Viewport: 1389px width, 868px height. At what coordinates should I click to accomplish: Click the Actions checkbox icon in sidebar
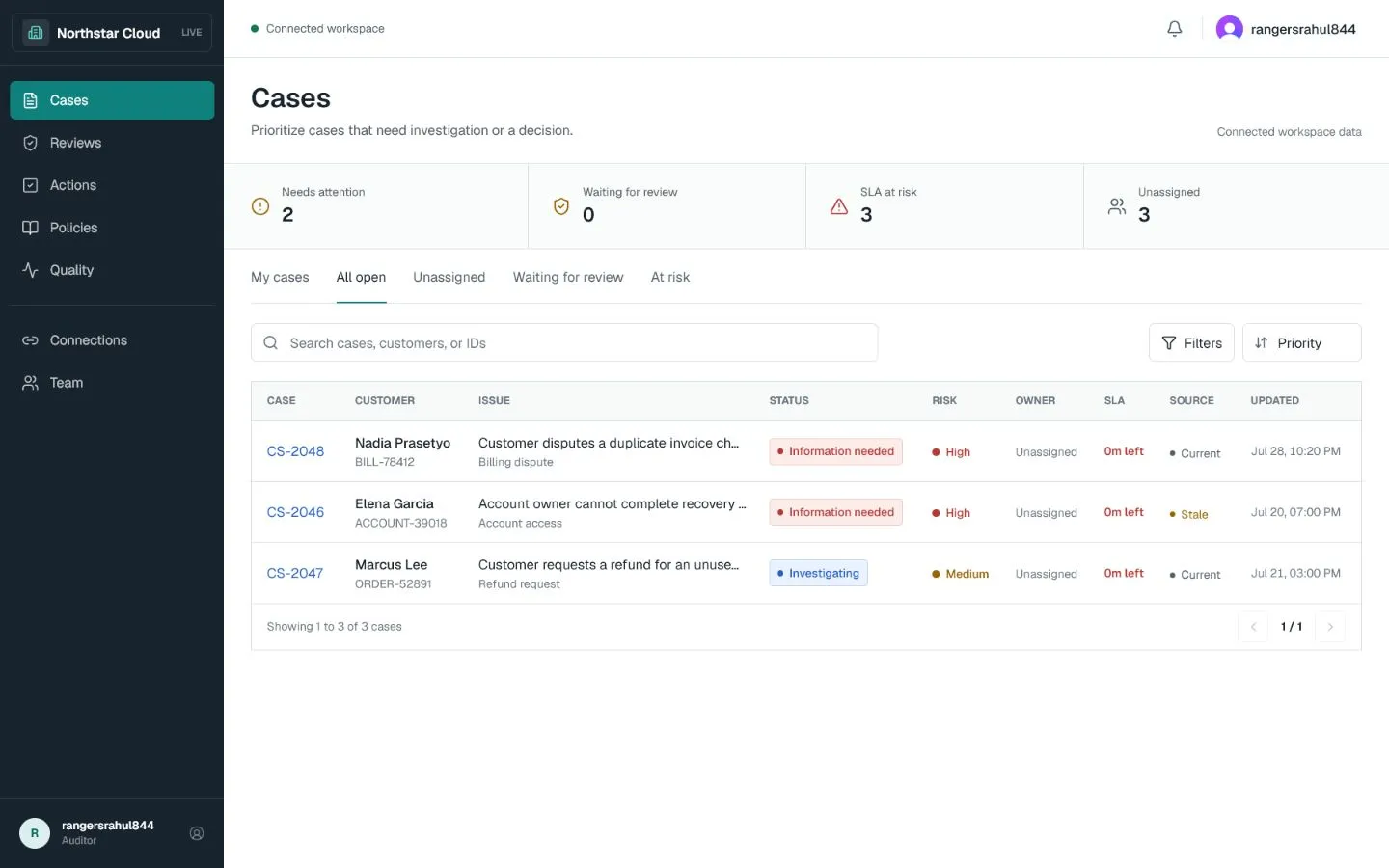click(x=30, y=185)
